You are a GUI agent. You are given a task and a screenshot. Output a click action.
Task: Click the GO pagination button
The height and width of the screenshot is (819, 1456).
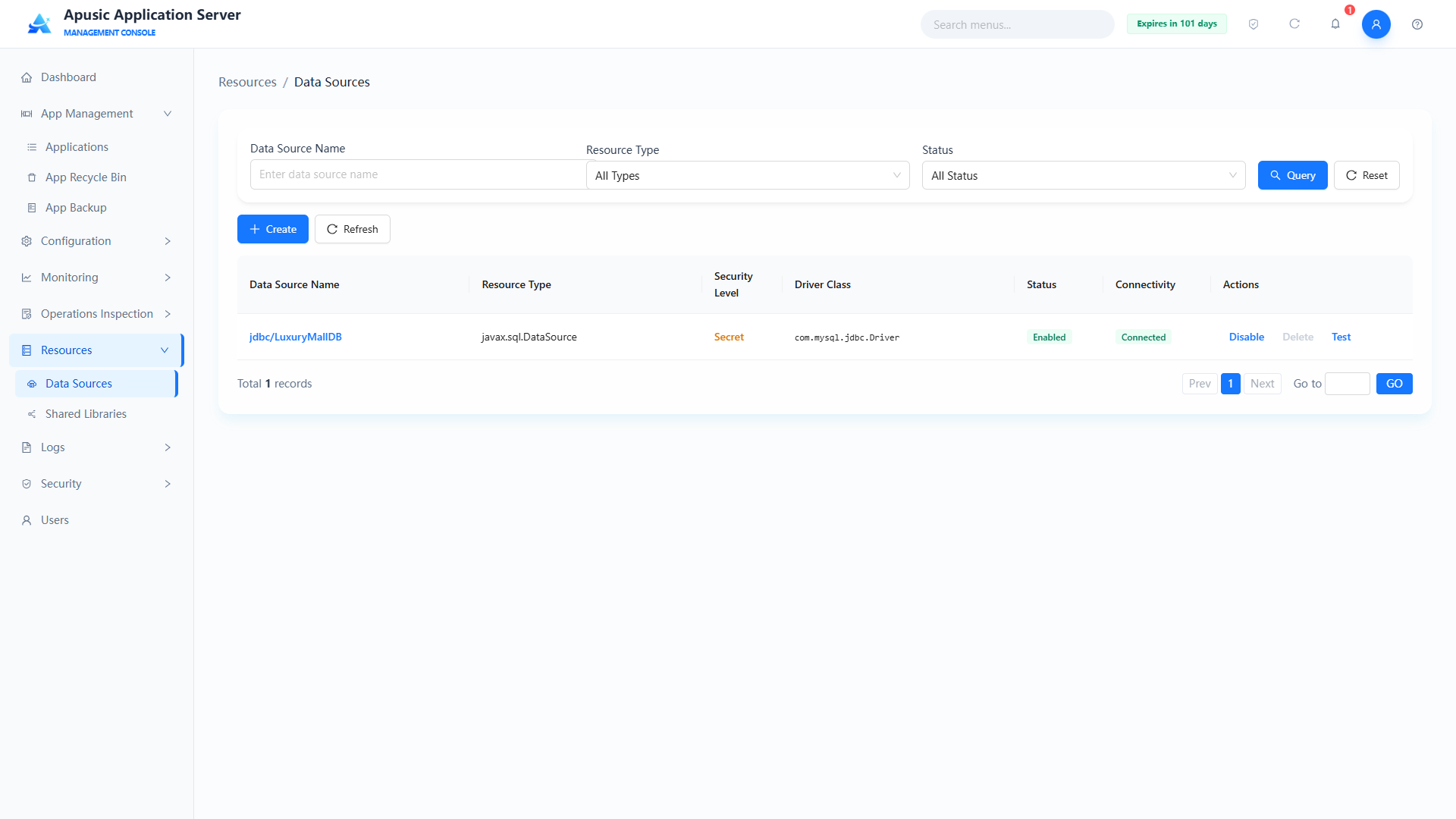[x=1395, y=384]
